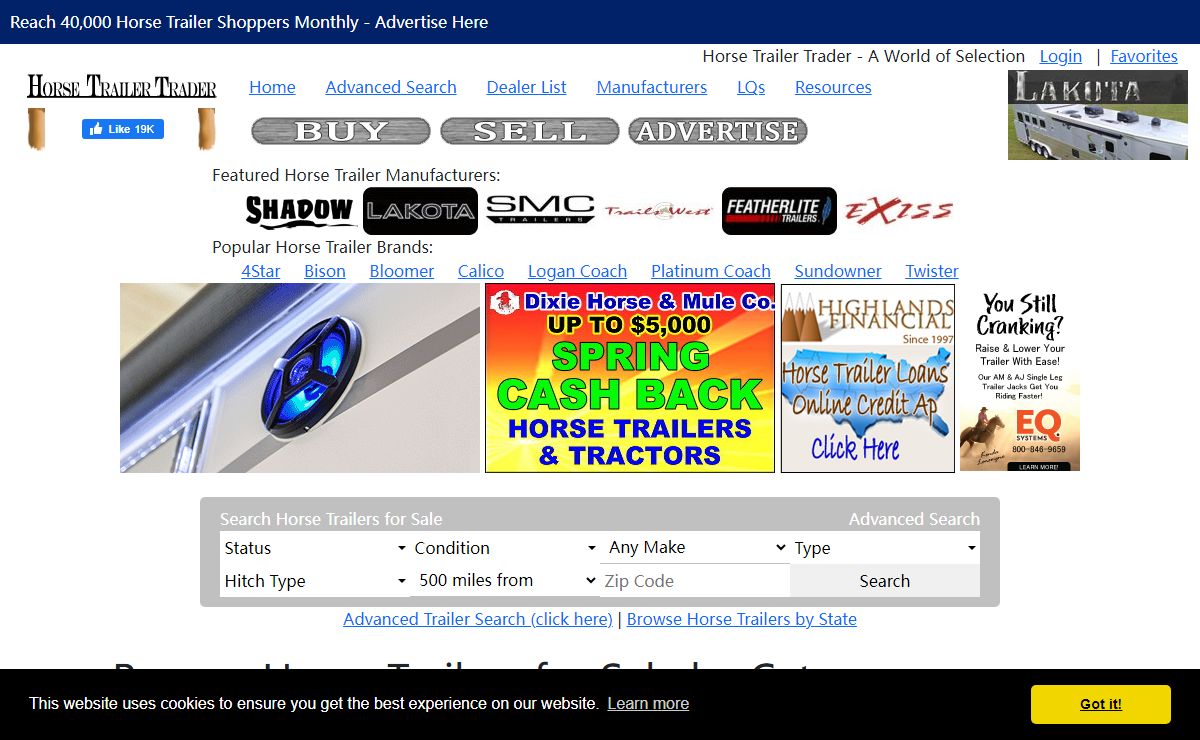Open the Trails West logo
Viewport: 1200px width, 740px height.
coord(658,211)
